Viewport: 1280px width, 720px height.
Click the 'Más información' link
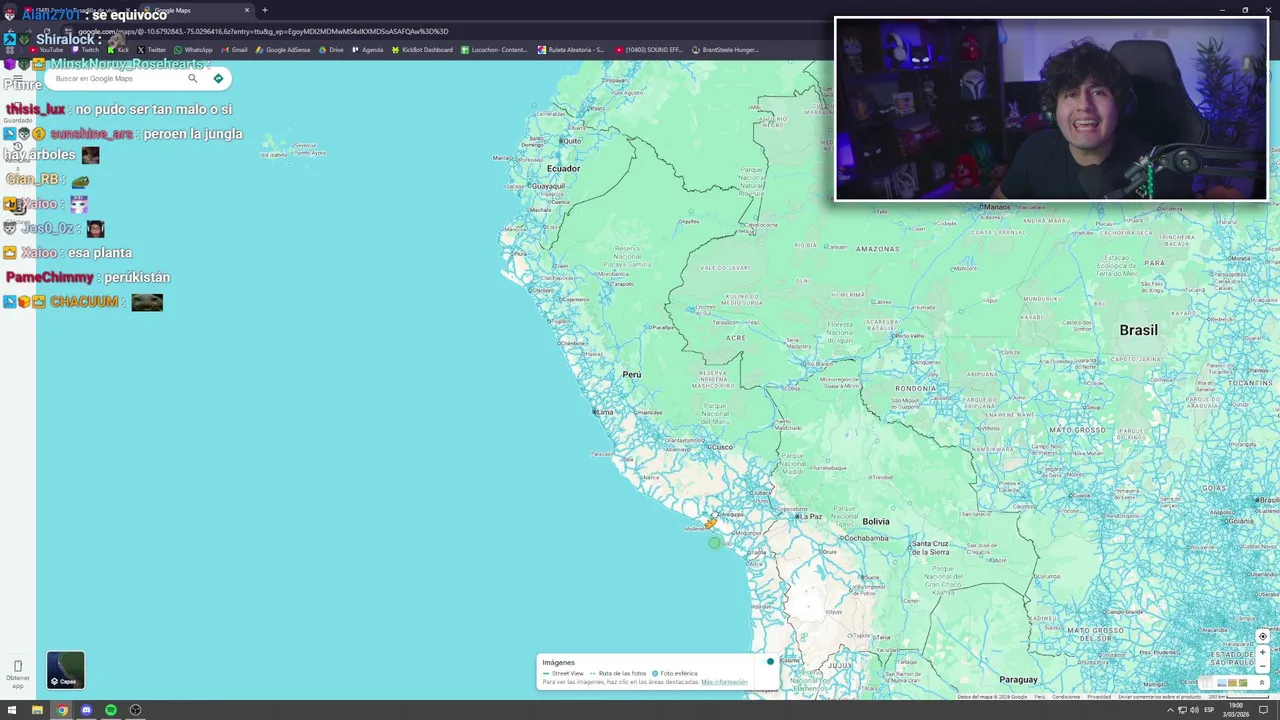click(x=724, y=682)
